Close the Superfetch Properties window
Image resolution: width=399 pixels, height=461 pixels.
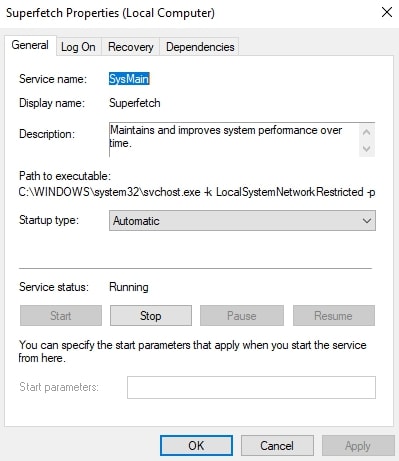pyautogui.click(x=387, y=13)
